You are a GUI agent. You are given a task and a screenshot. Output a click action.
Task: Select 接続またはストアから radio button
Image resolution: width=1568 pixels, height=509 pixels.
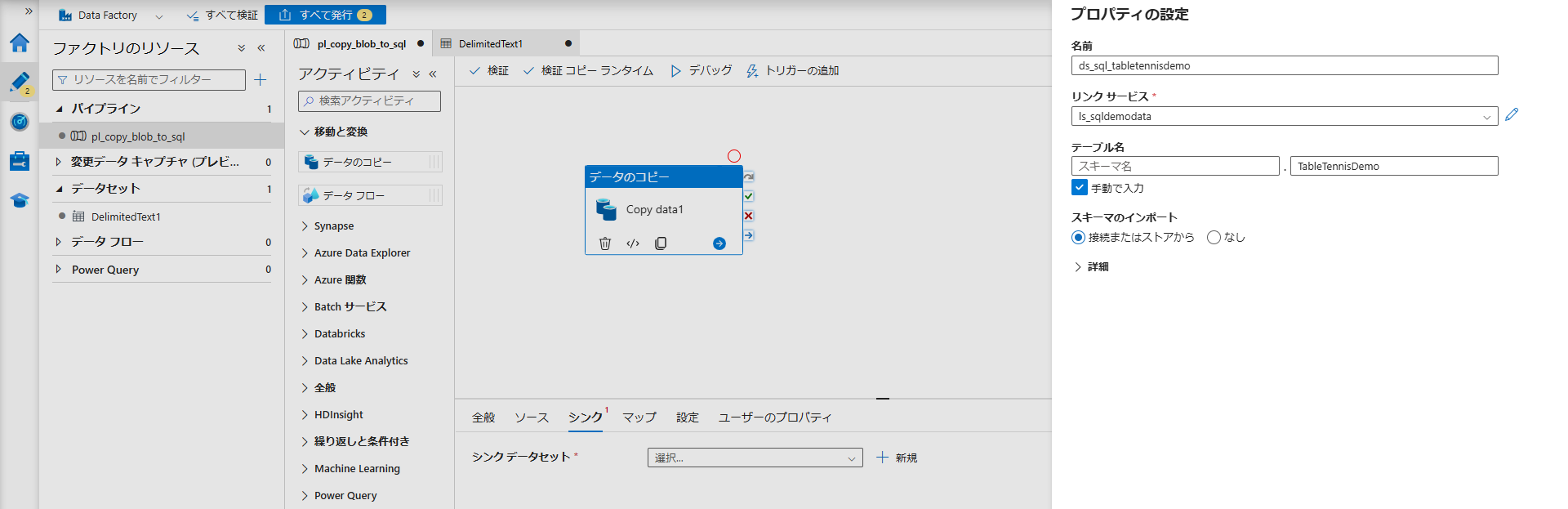(x=1078, y=238)
